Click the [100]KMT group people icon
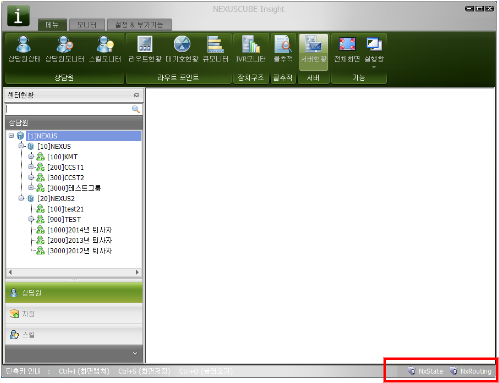Screen dimensions: 499x383 40,157
